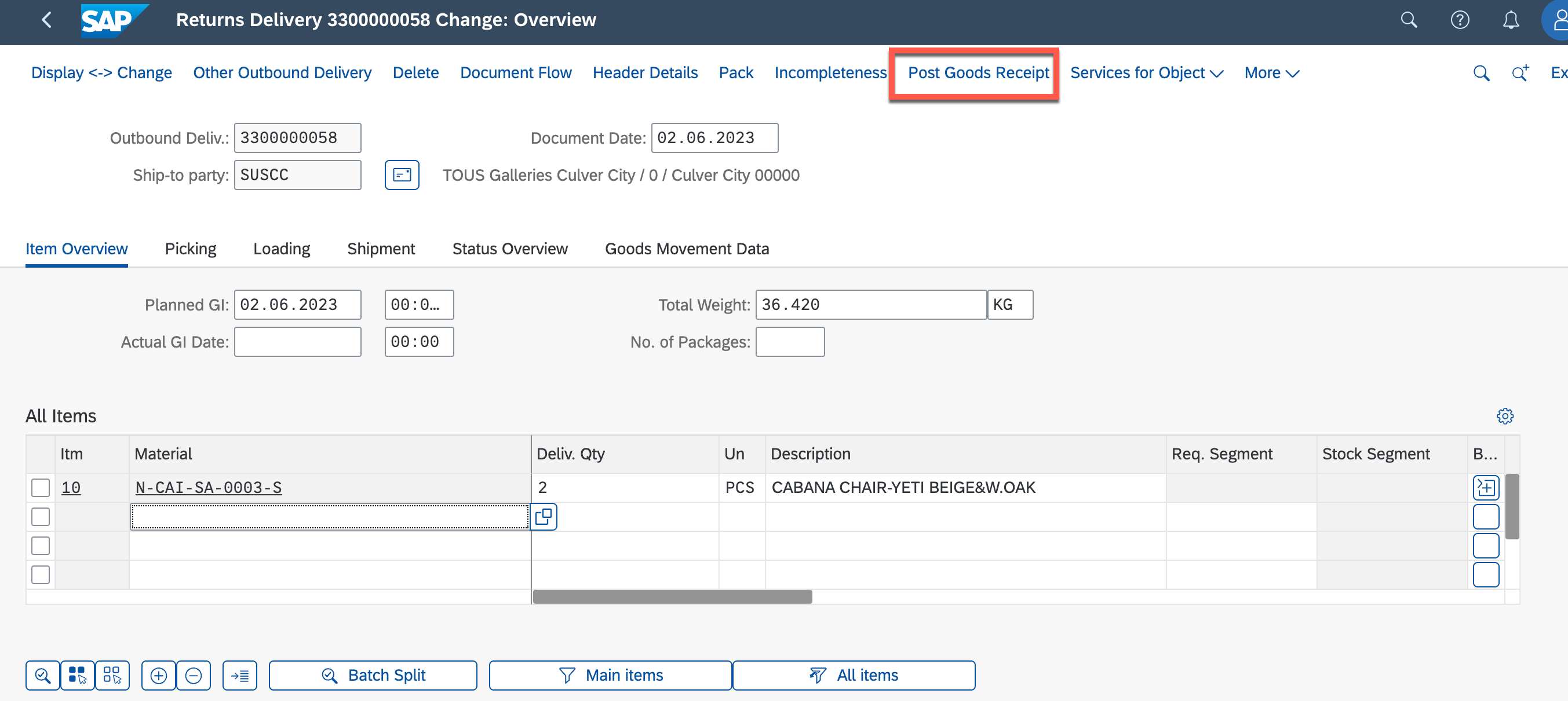Switch to Goods Movement Data tab
The width and height of the screenshot is (1568, 701).
click(687, 249)
